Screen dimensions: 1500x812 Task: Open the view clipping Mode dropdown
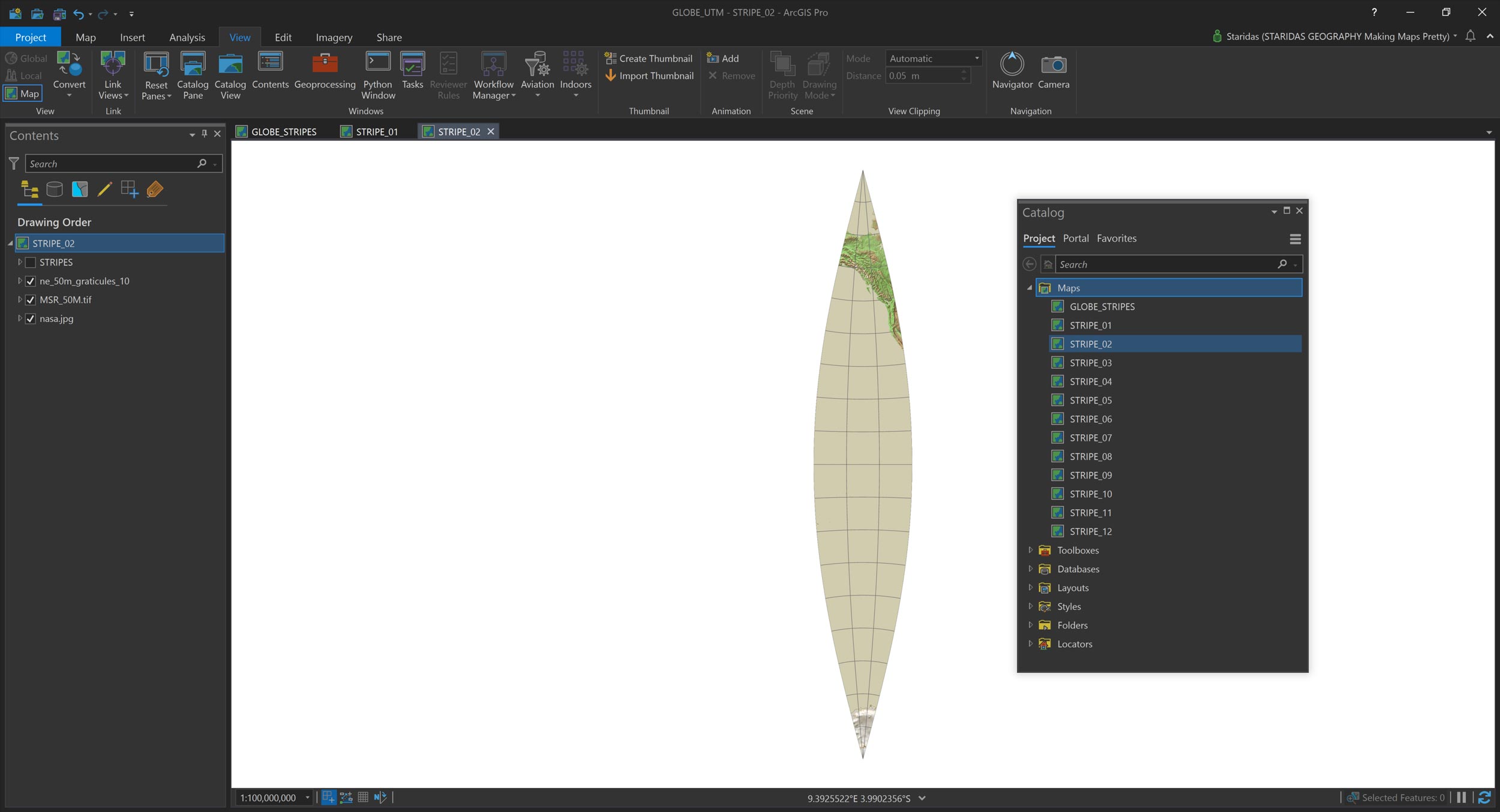(933, 58)
